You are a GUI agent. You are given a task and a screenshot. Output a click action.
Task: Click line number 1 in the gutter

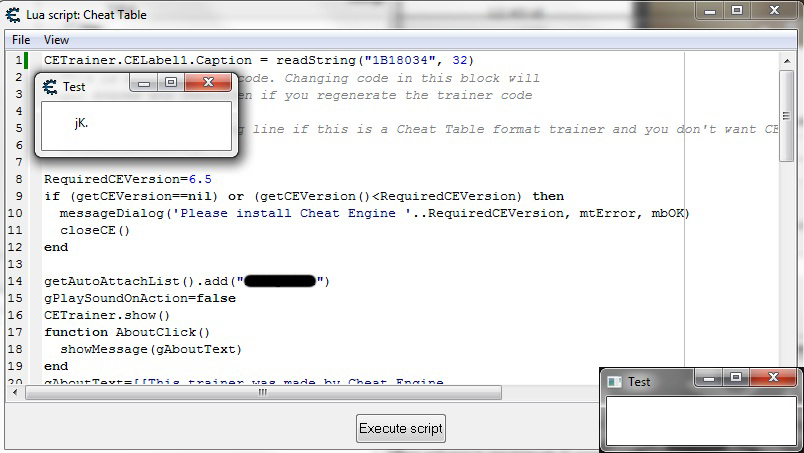[18, 61]
